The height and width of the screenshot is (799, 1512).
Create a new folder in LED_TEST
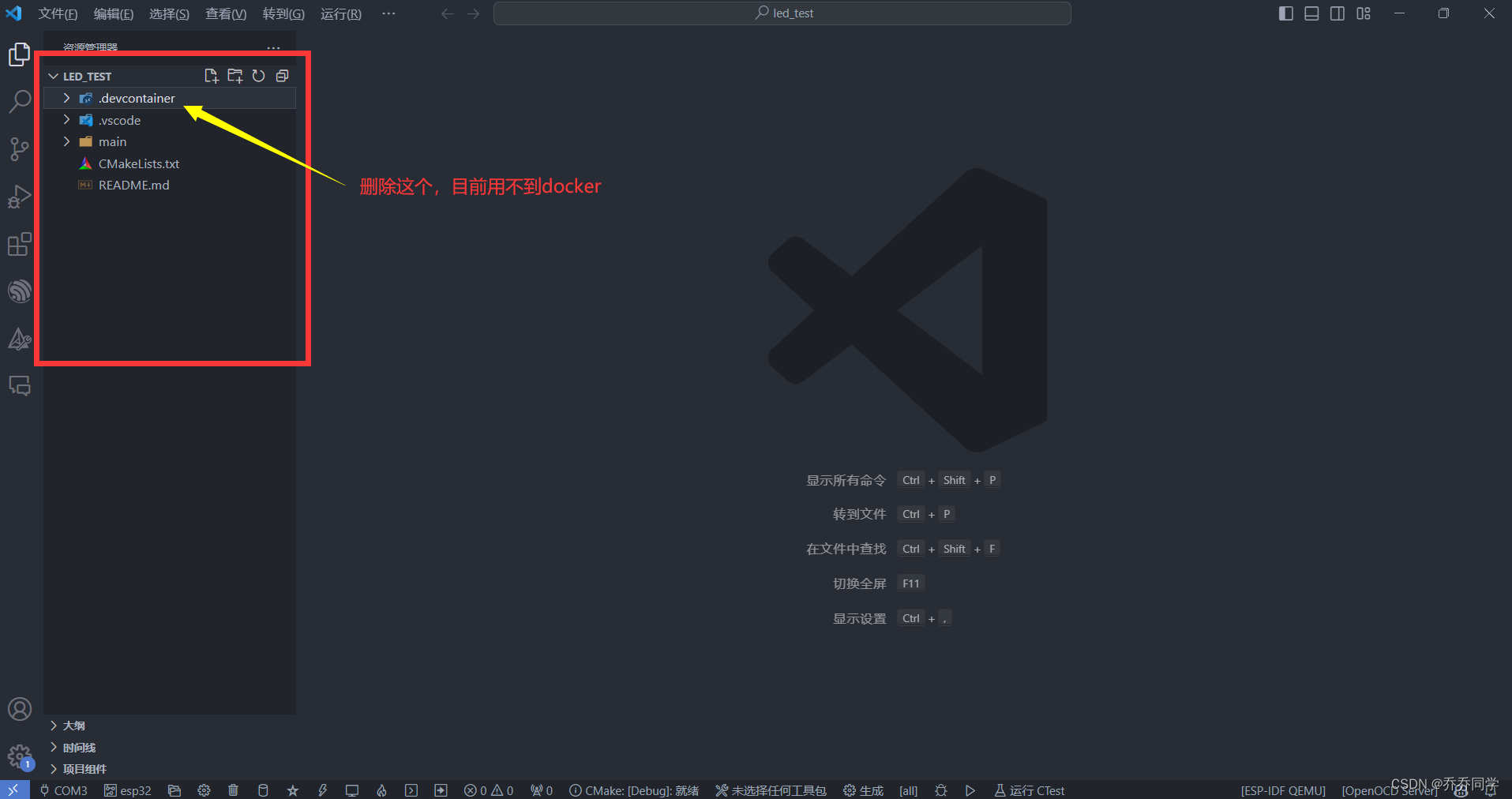234,76
